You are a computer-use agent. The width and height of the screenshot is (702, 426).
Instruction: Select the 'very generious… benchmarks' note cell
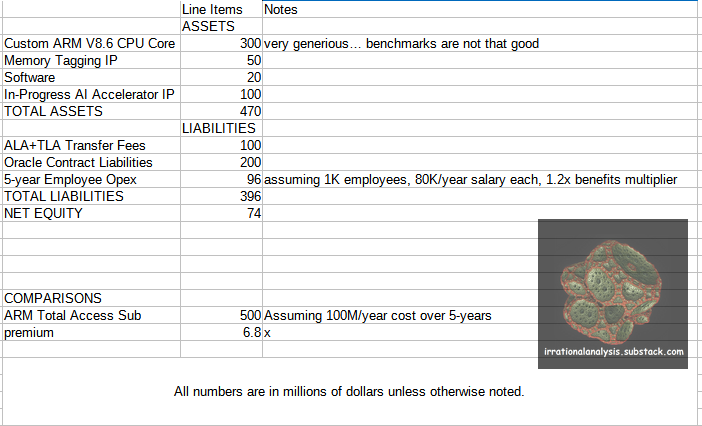(482, 43)
